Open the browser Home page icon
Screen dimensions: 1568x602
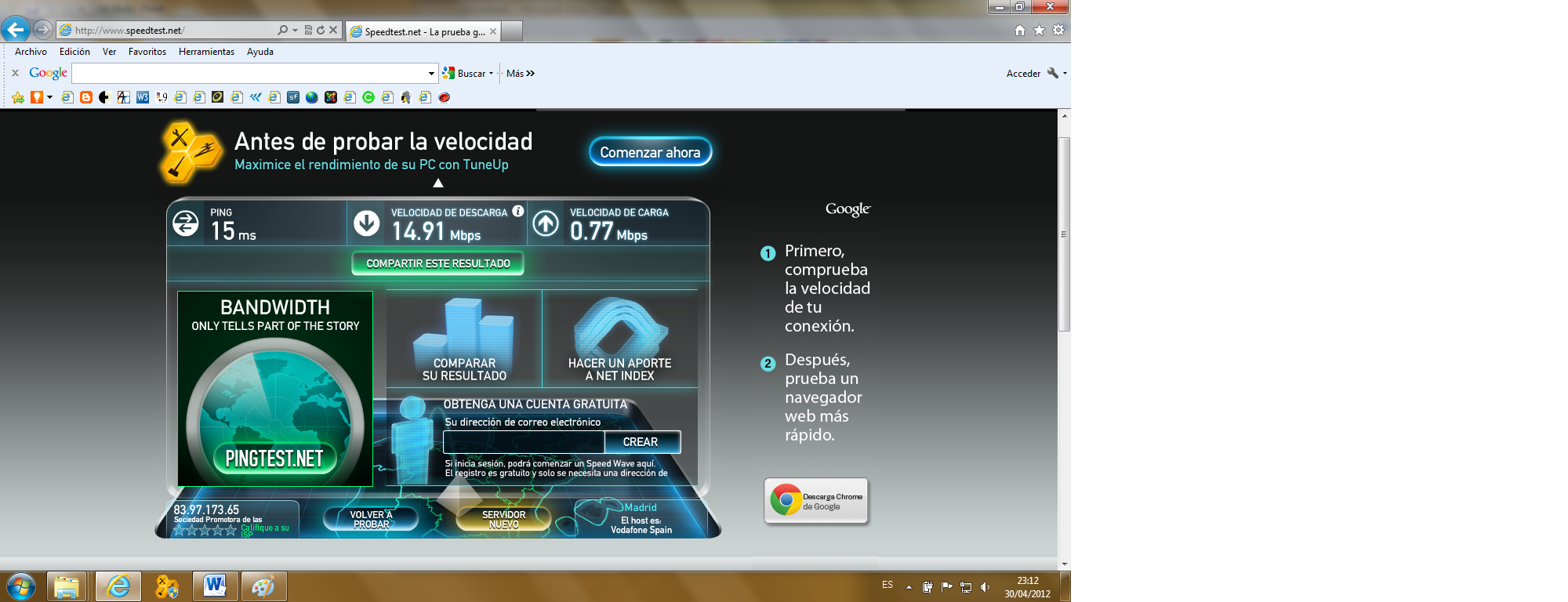[1020, 30]
